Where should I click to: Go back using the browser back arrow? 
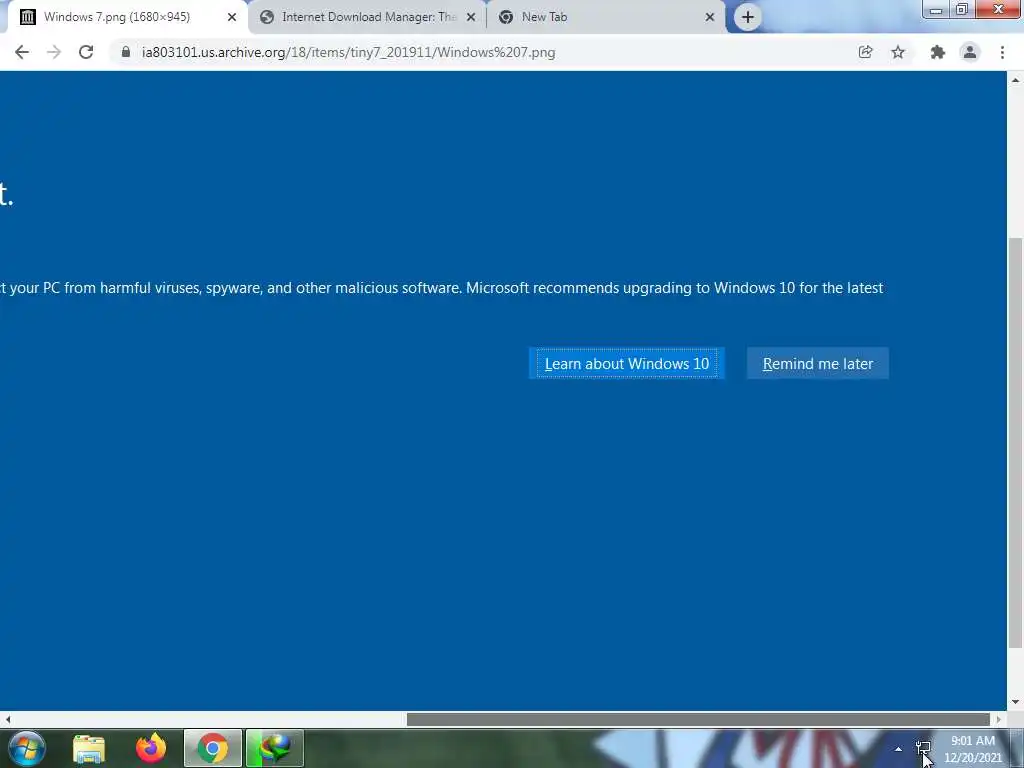22,52
